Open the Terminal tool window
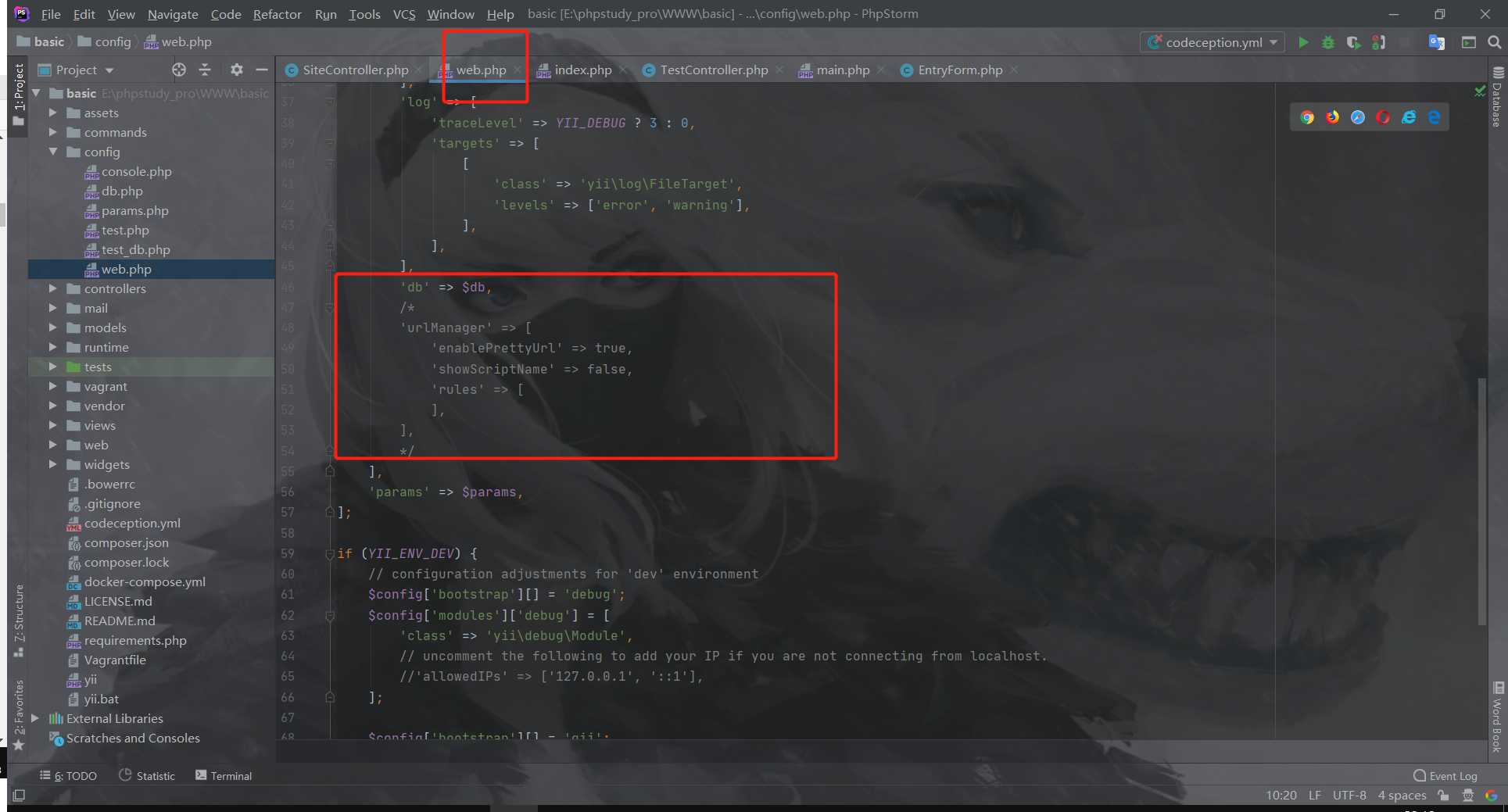 coord(224,776)
